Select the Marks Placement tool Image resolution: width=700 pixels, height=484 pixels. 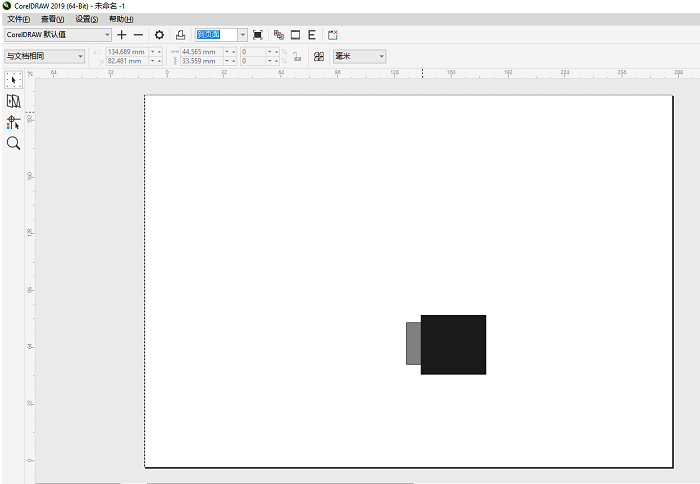click(13, 122)
